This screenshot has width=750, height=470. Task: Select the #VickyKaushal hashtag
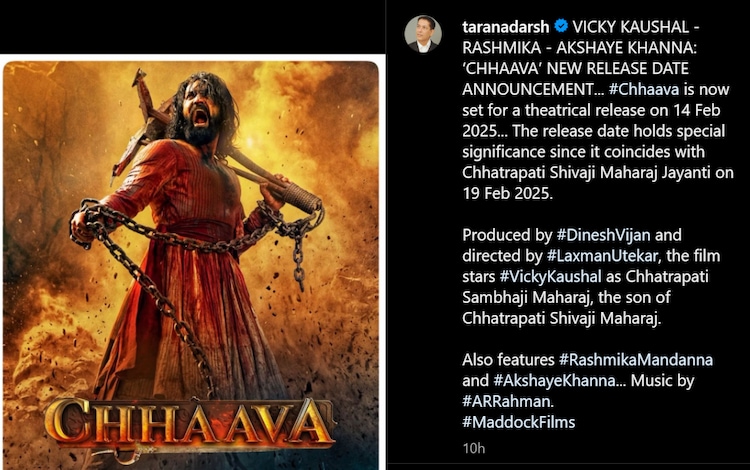[551, 276]
